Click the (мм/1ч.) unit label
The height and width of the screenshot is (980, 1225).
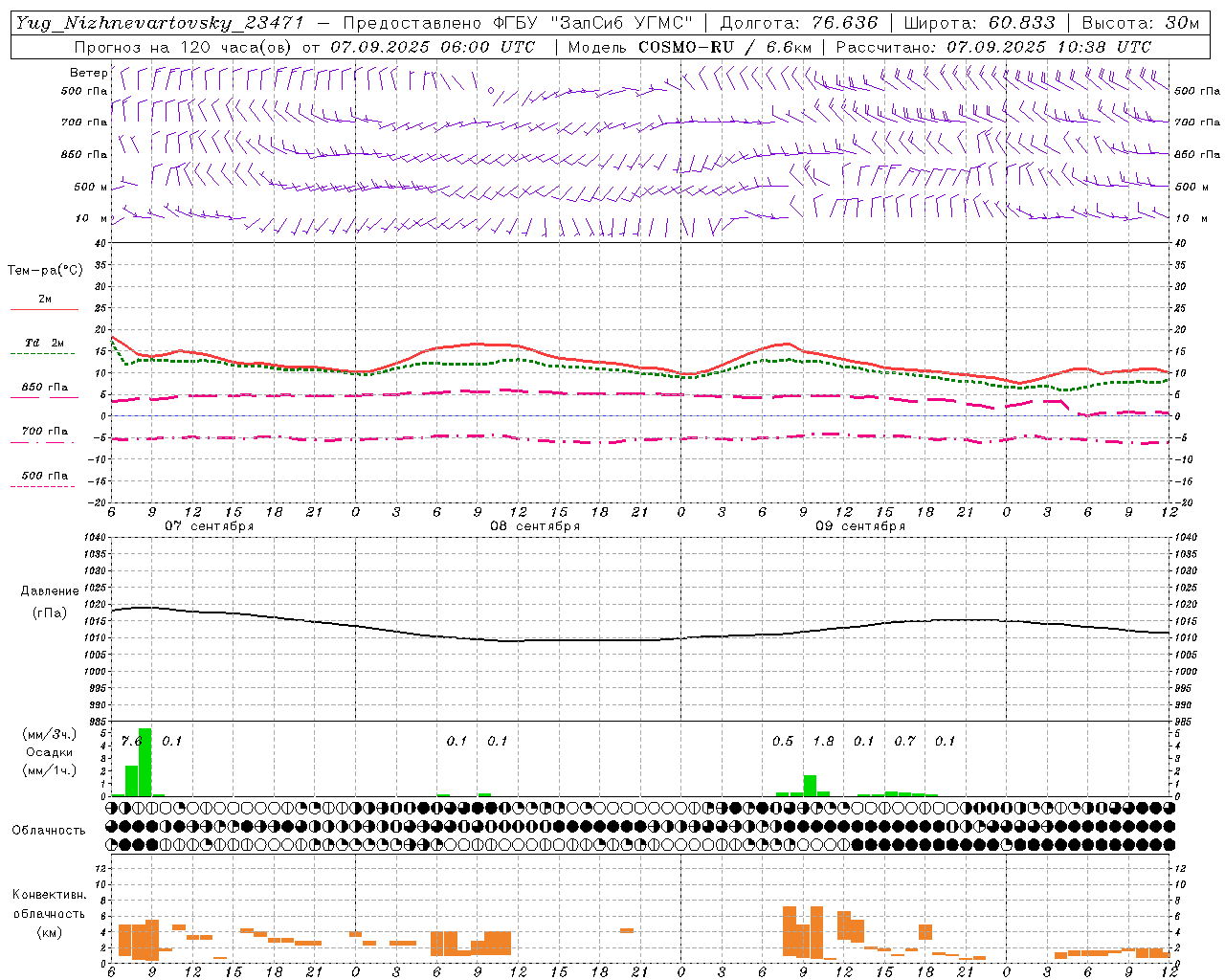coord(48,770)
